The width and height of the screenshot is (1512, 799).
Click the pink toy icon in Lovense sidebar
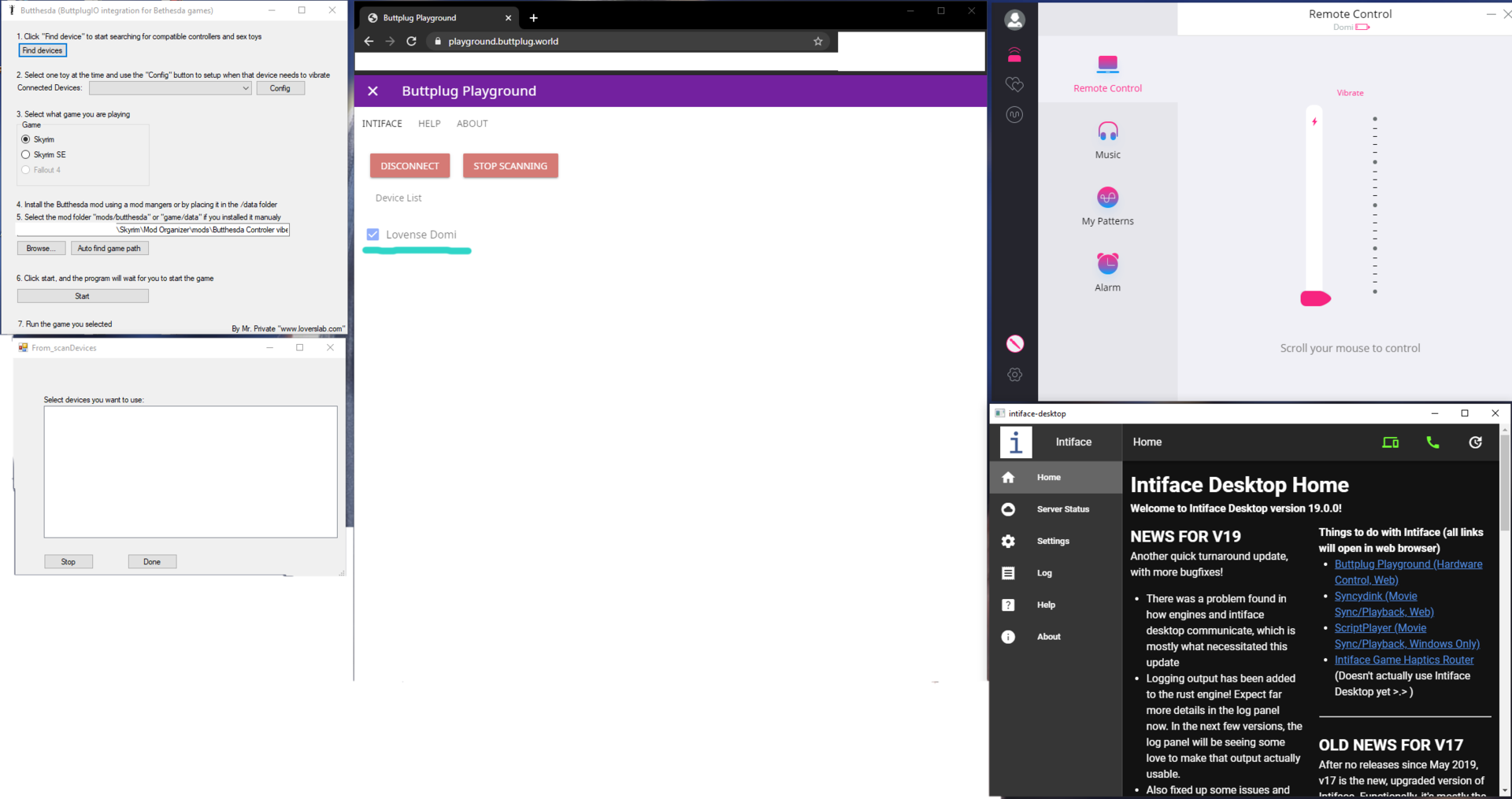[1014, 54]
